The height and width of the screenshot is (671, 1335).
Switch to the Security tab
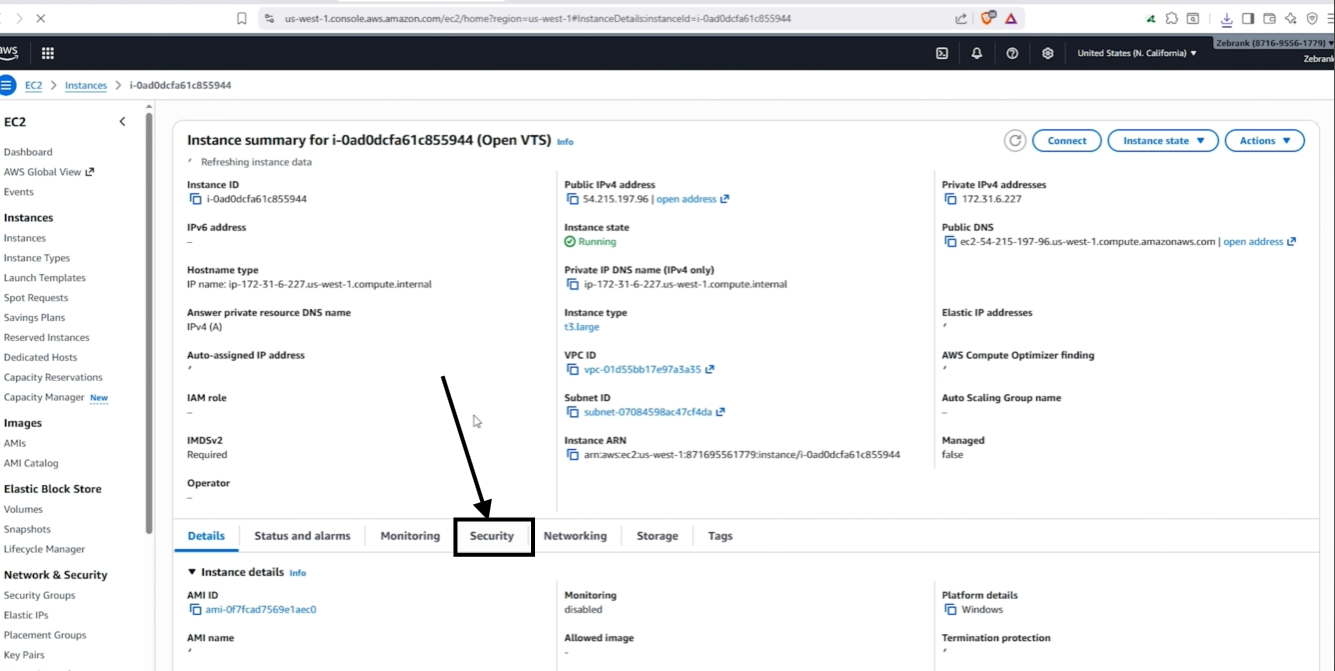(x=492, y=536)
